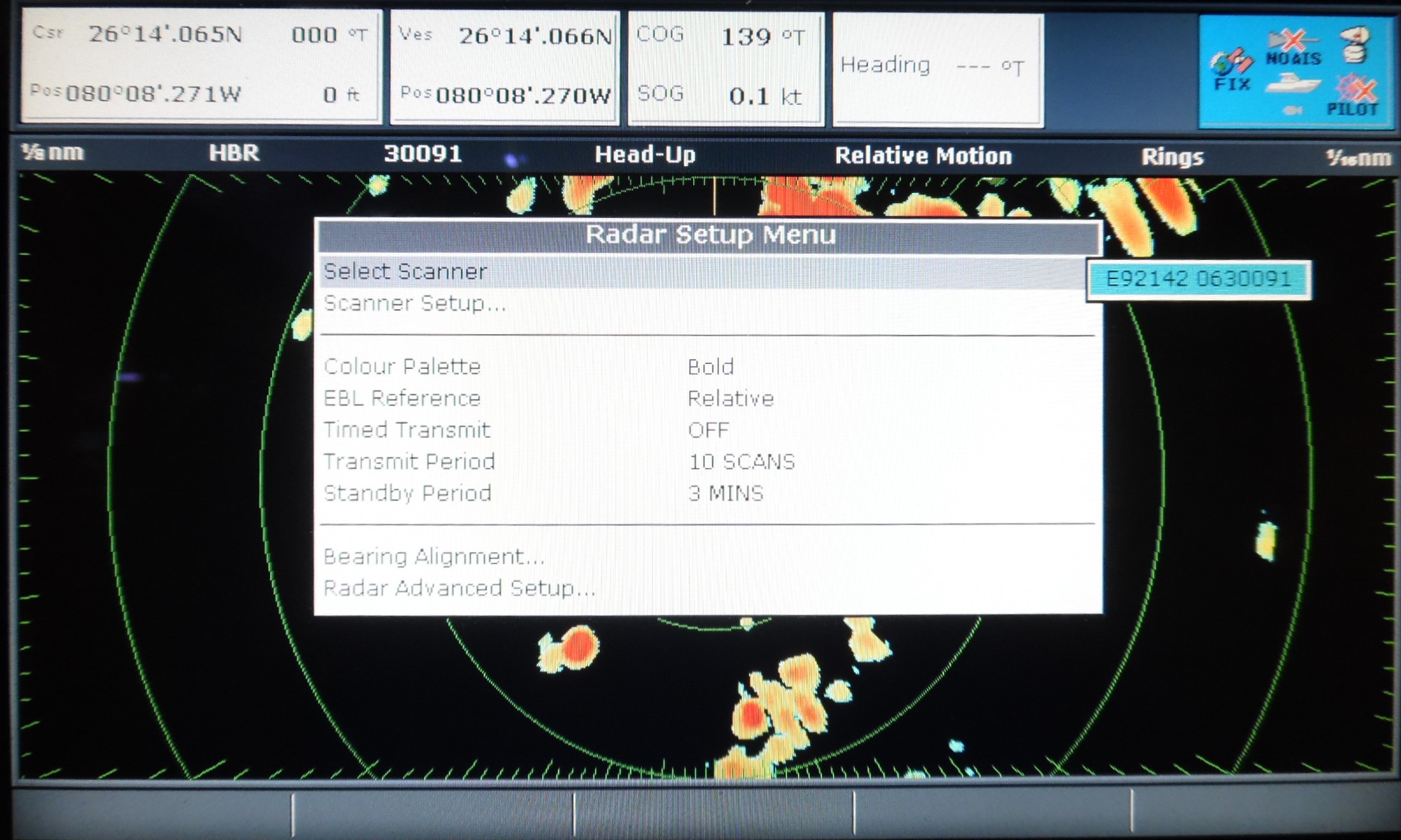
Task: Open Radar Advanced Setup
Action: (458, 588)
